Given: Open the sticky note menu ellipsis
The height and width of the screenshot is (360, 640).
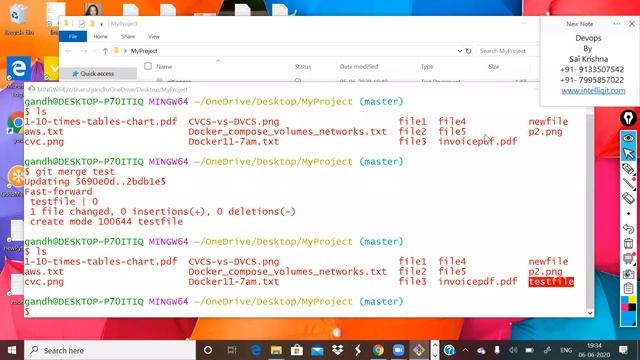Looking at the screenshot, I should tap(617, 24).
